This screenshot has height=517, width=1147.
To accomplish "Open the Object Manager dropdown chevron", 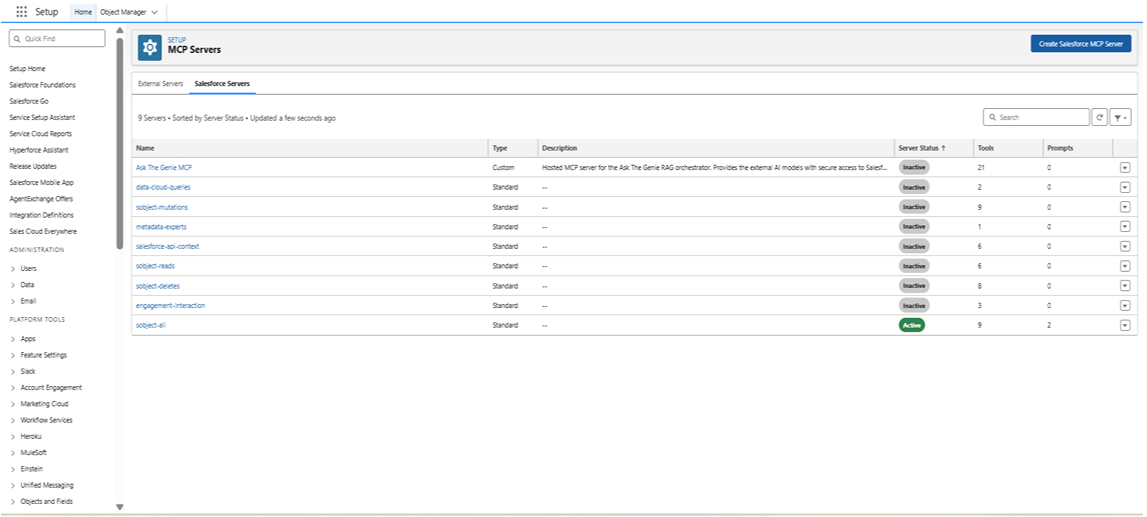I will (154, 12).
